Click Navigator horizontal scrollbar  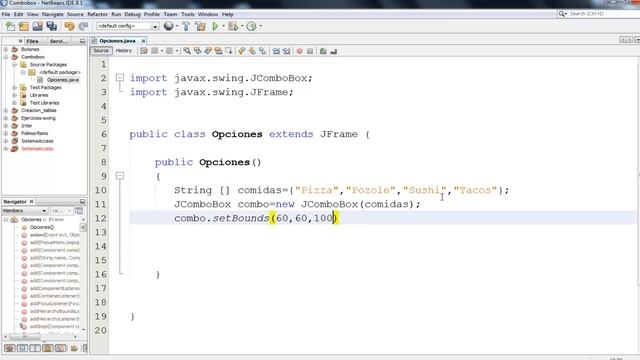(41, 337)
